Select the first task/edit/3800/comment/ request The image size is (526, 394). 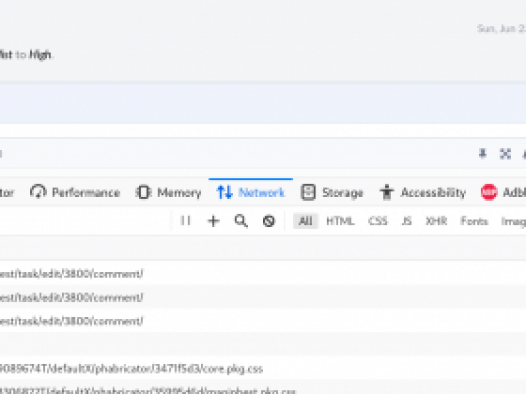pos(263,274)
